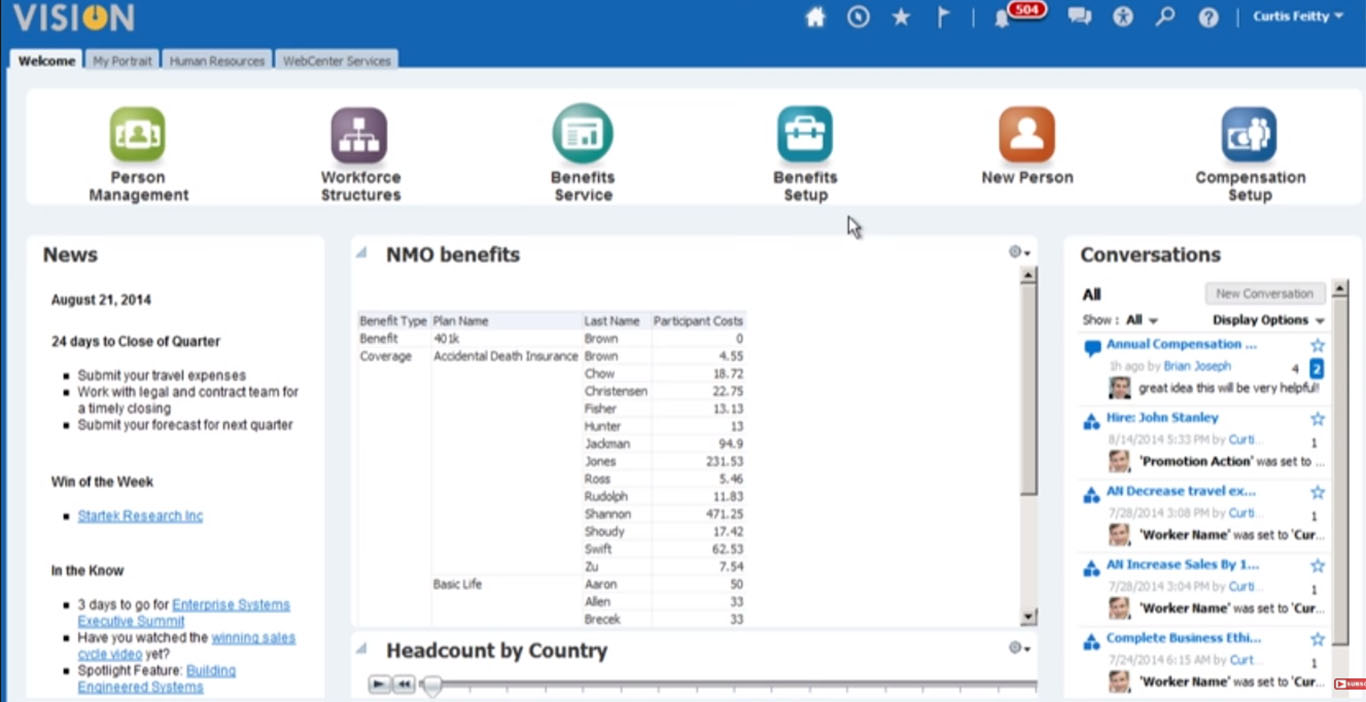Screen dimensions: 1366x702
Task: Open Building Engineered Systems link
Action: coord(157,679)
